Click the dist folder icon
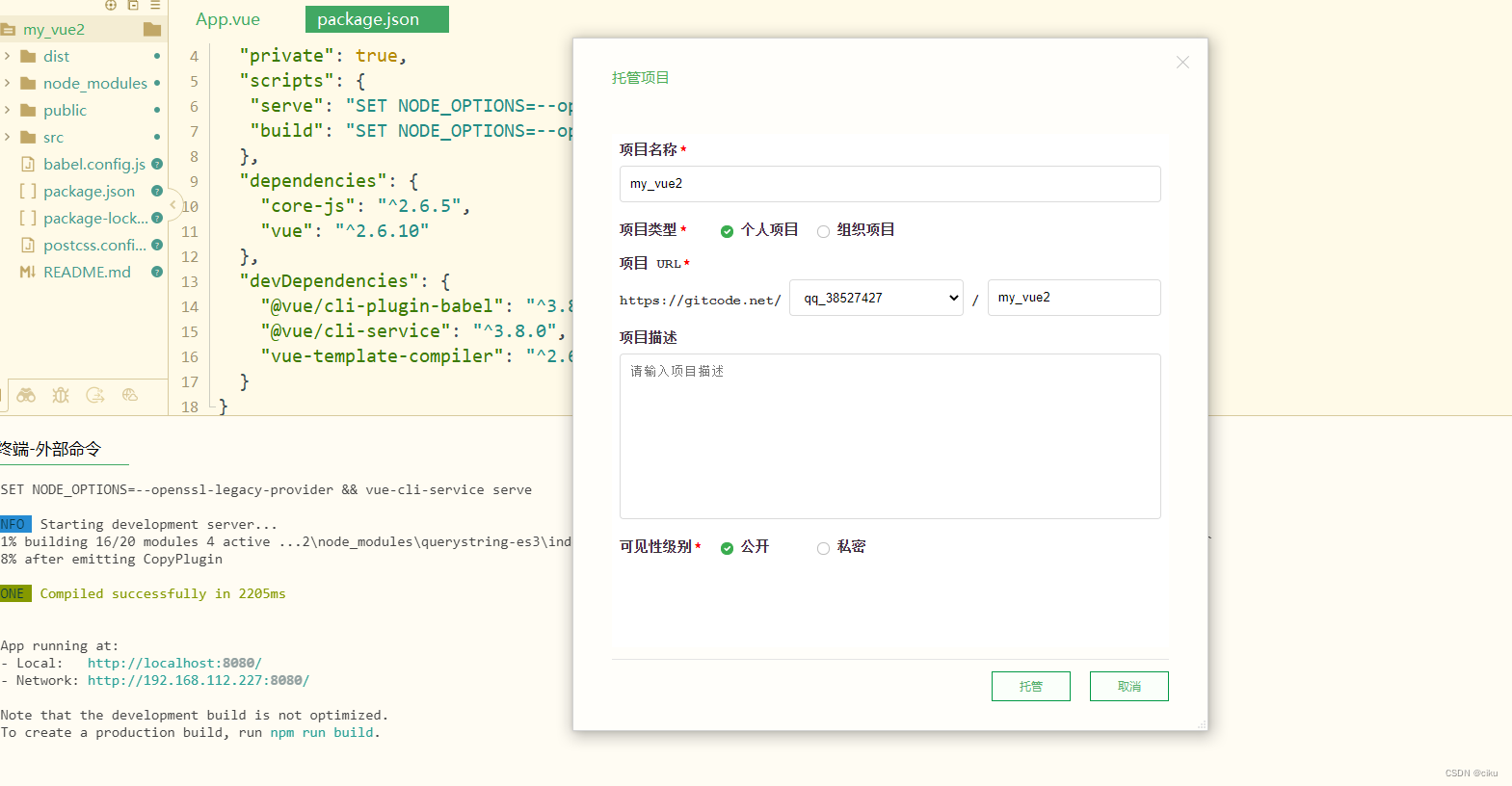This screenshot has width=1512, height=786. [x=28, y=56]
